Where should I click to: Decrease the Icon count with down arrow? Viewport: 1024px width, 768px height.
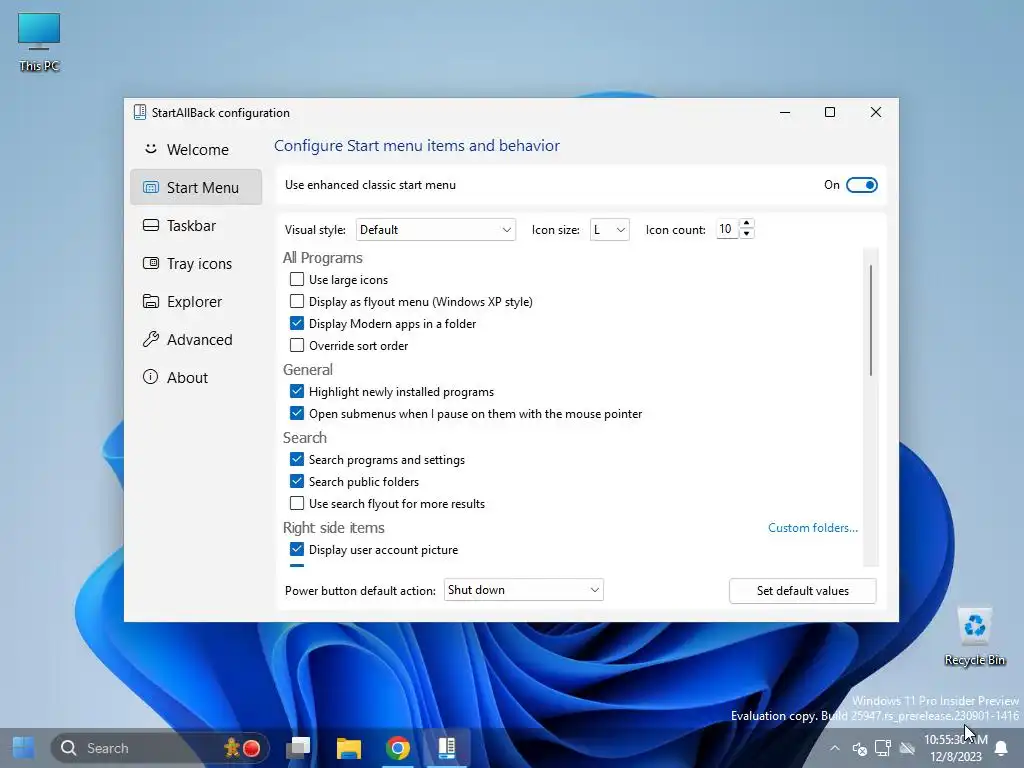click(x=746, y=234)
